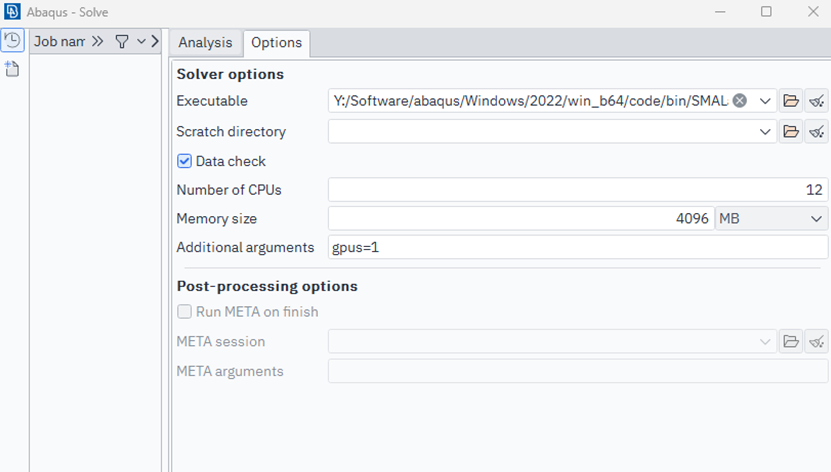
Task: Click the META arguments field
Action: (578, 371)
